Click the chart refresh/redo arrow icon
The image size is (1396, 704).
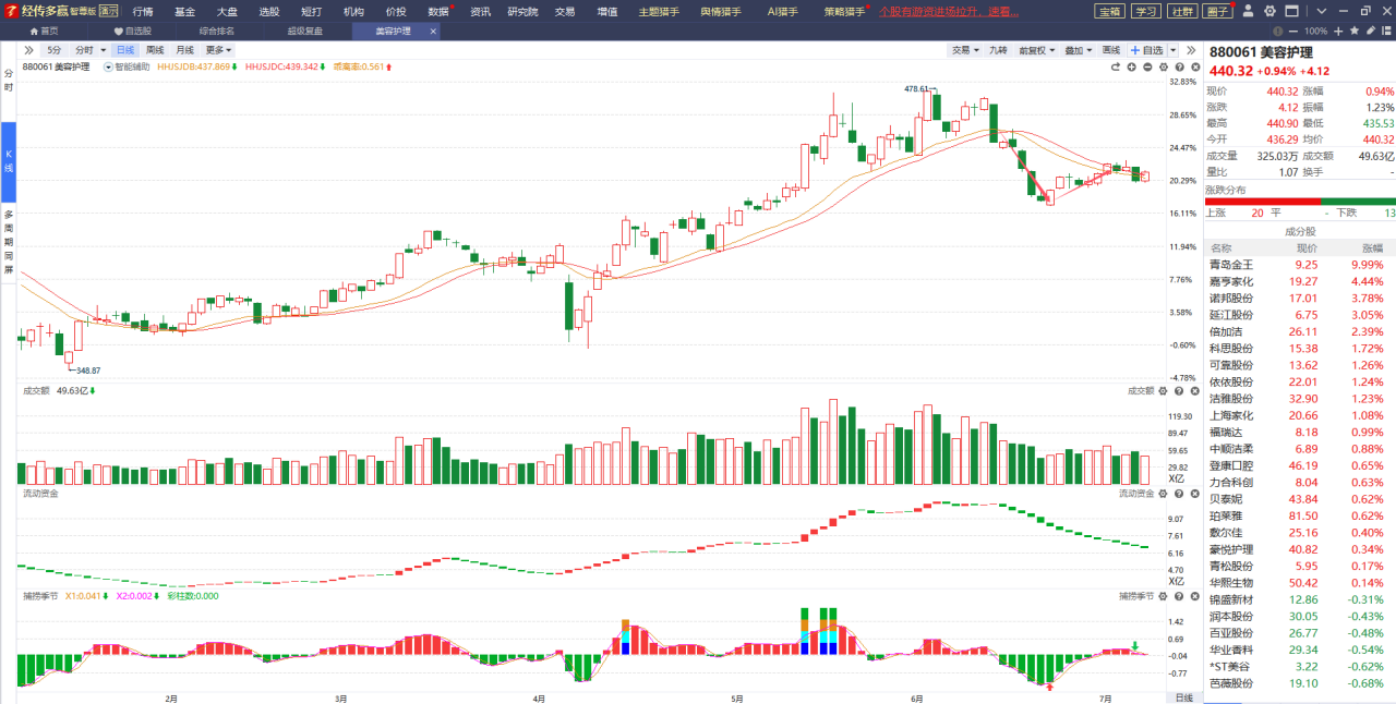[1115, 67]
